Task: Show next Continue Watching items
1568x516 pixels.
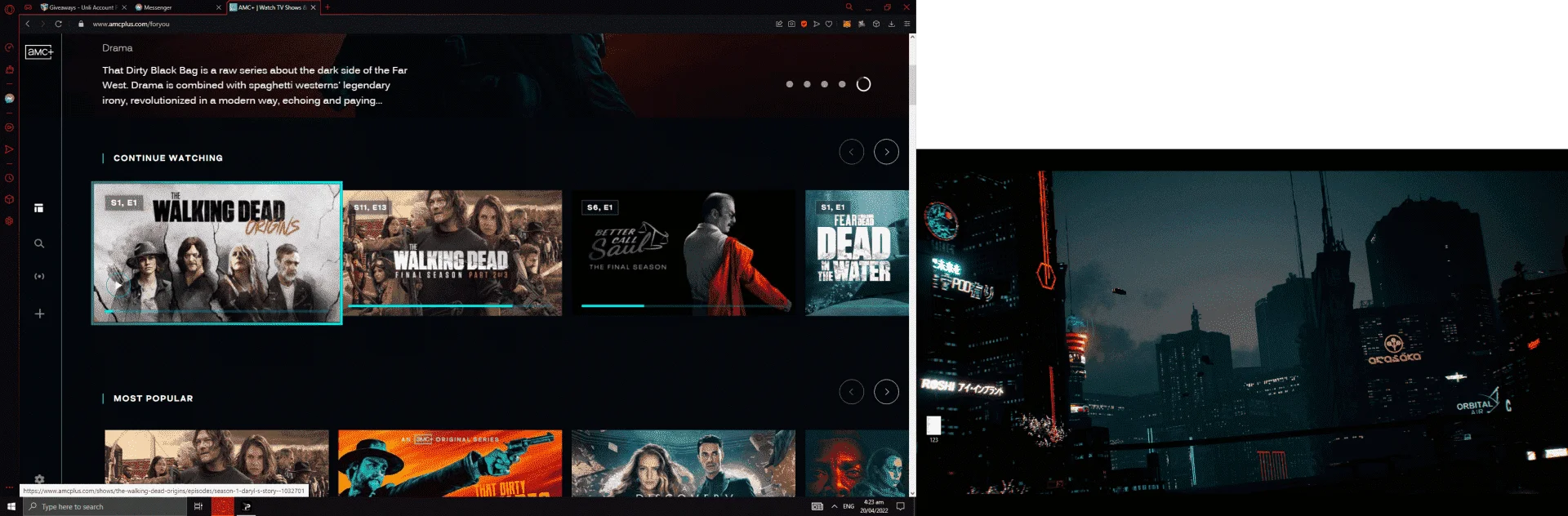Action: tap(887, 152)
